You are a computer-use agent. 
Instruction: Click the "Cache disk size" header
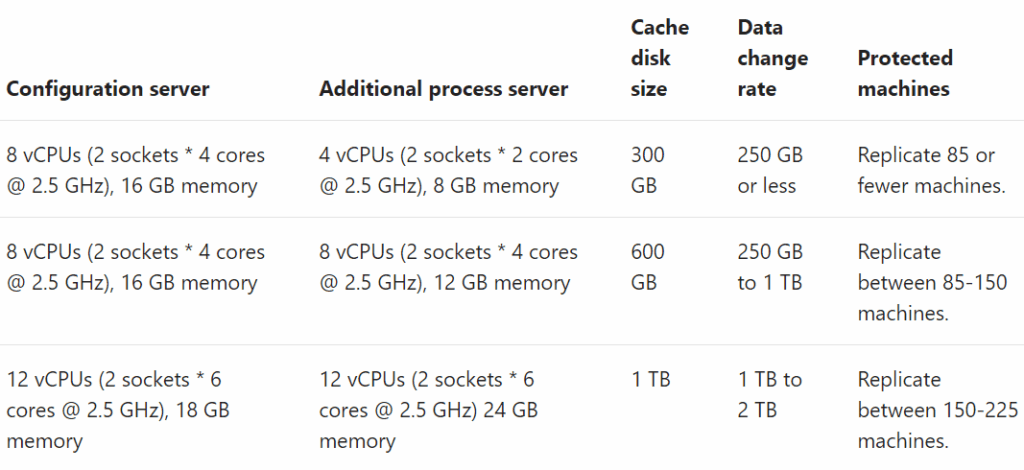(659, 58)
